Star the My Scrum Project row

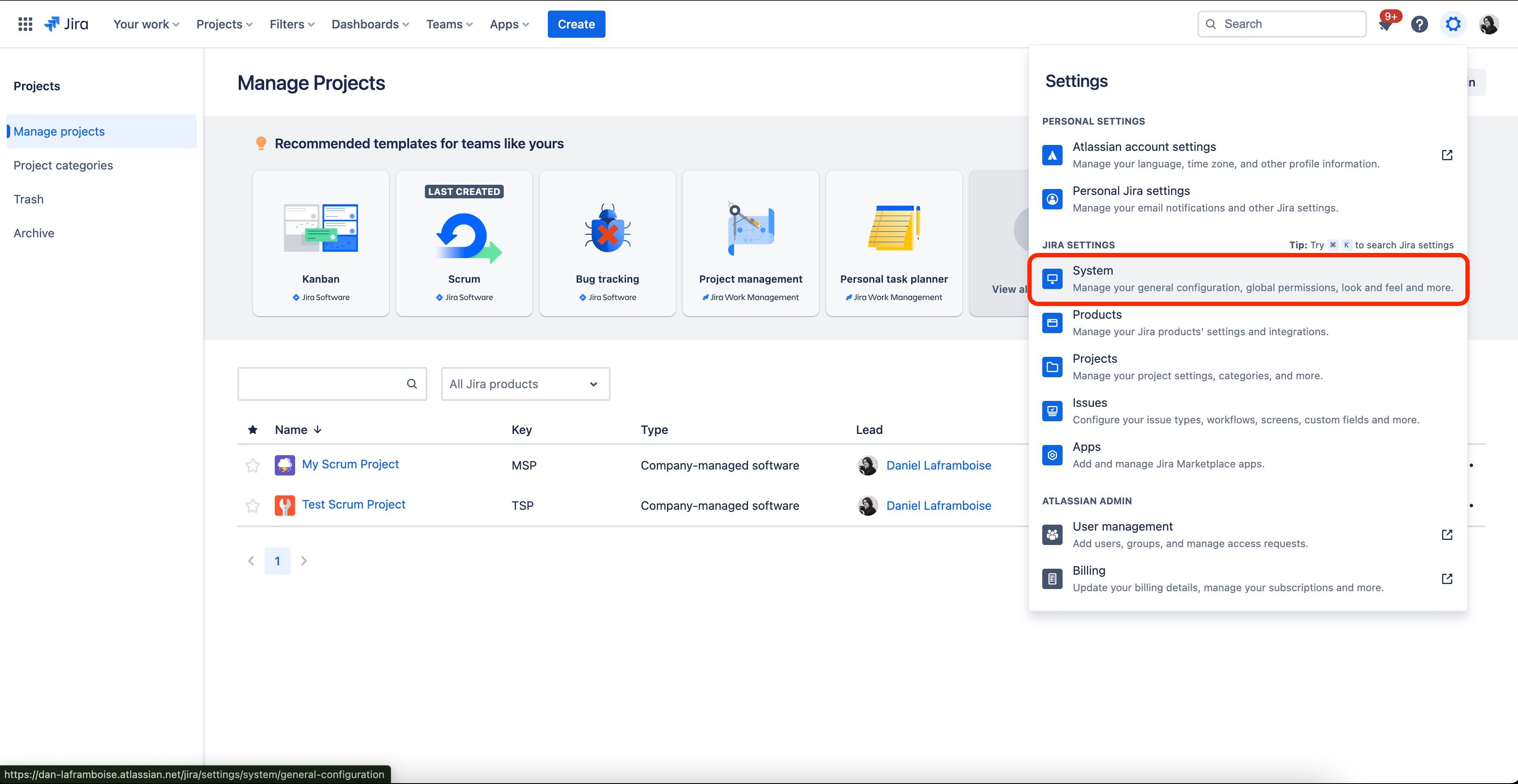tap(253, 465)
